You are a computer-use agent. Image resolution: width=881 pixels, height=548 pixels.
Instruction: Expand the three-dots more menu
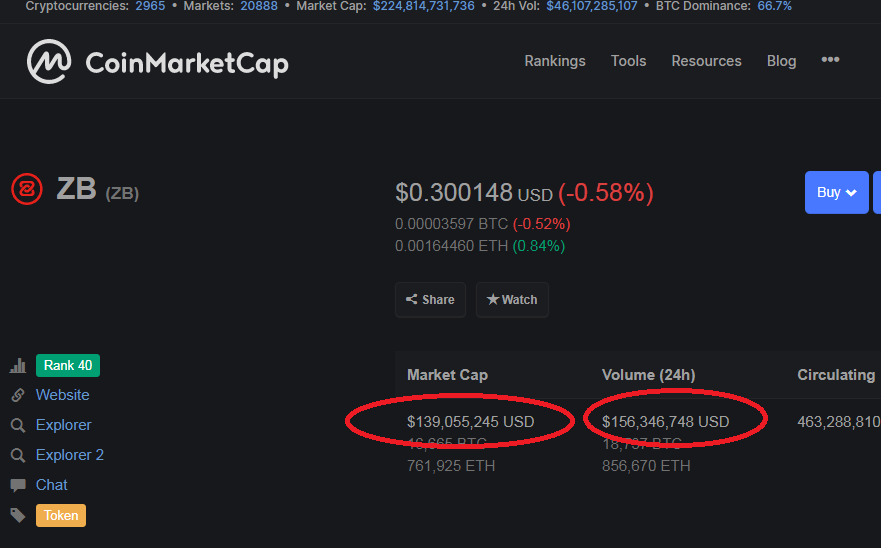tap(830, 60)
